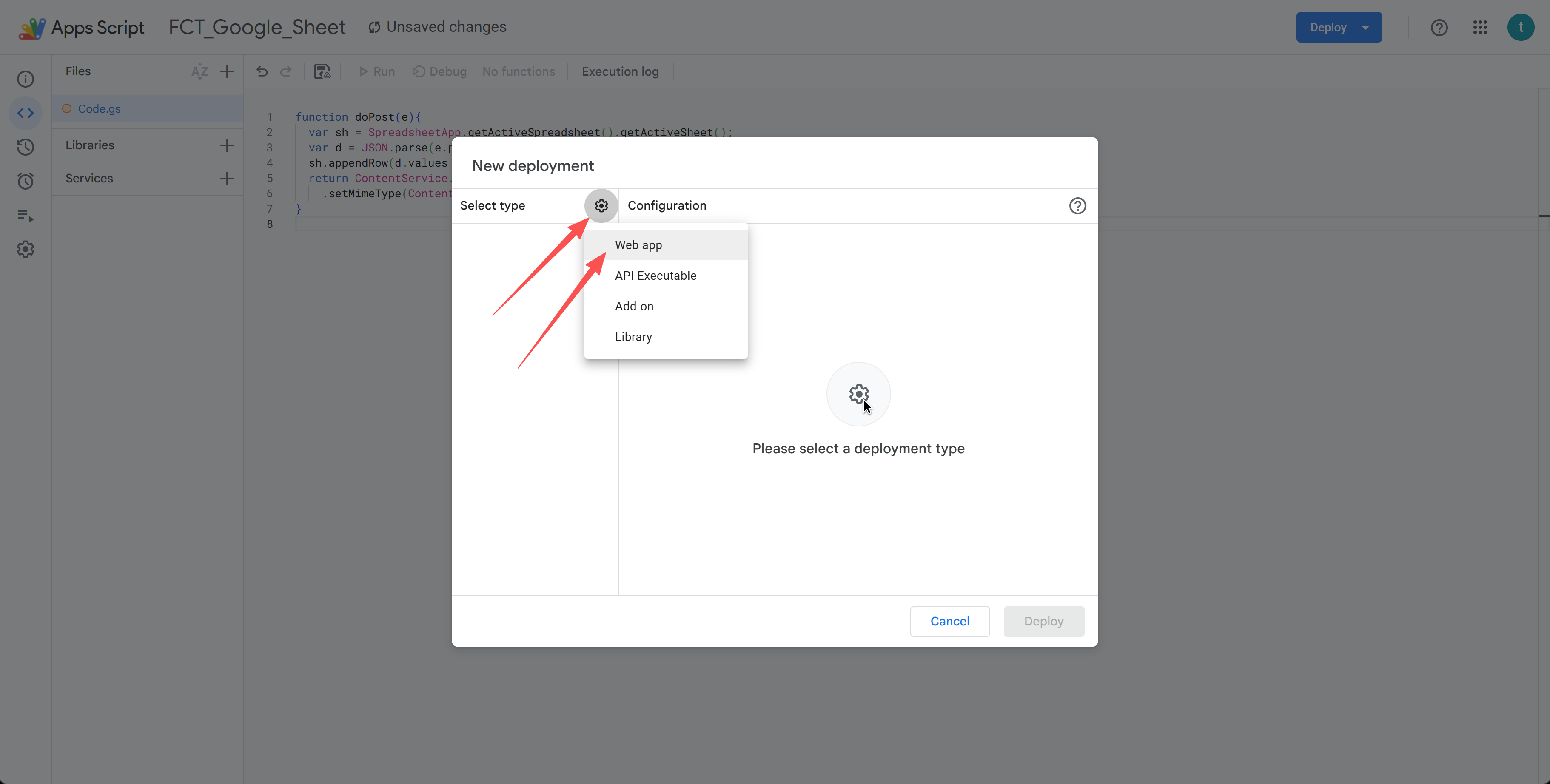The image size is (1550, 784).
Task: Click the Select type label
Action: coord(492,206)
